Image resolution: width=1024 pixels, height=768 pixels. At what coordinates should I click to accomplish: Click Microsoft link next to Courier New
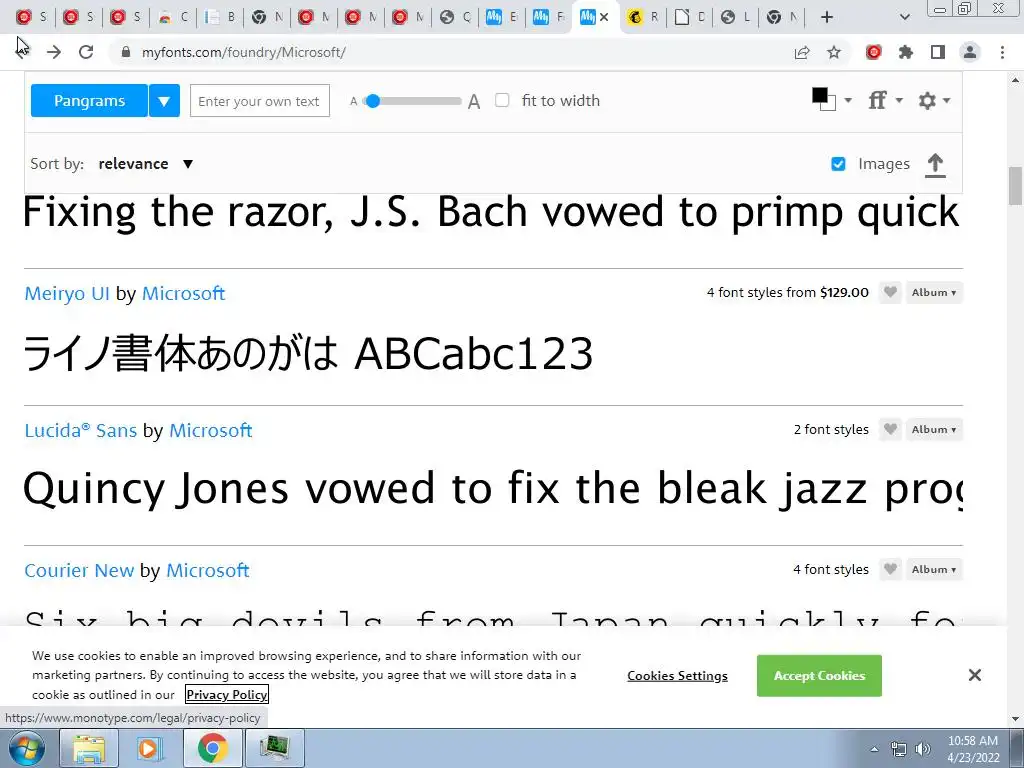click(x=208, y=570)
